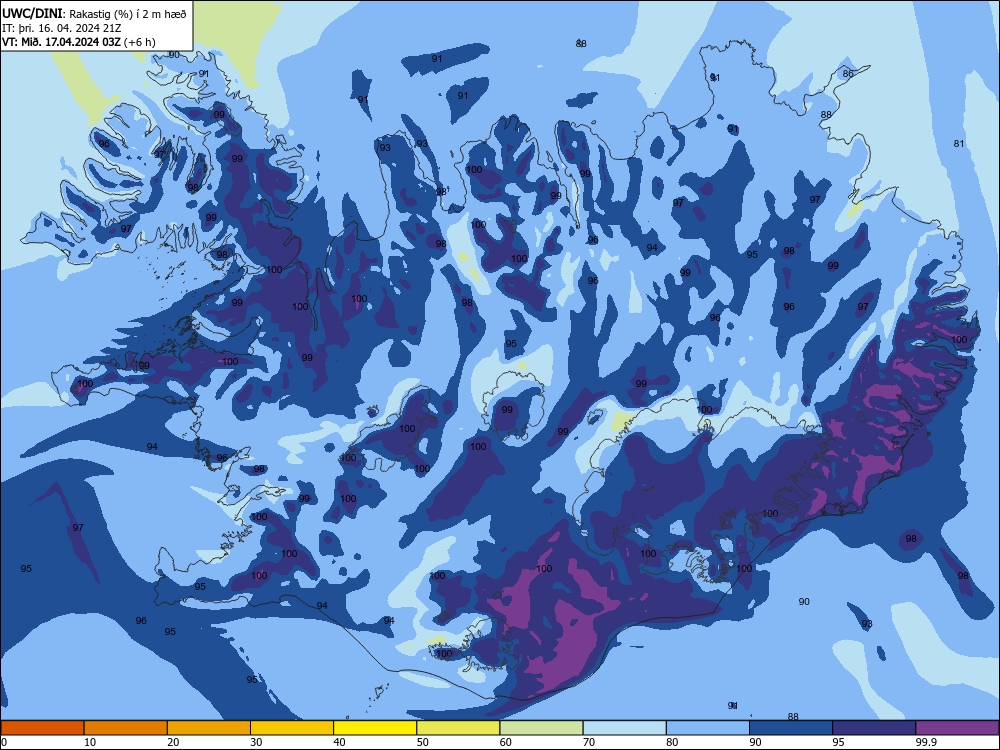Click the dark orange 0–10 legend swatch

[42, 728]
